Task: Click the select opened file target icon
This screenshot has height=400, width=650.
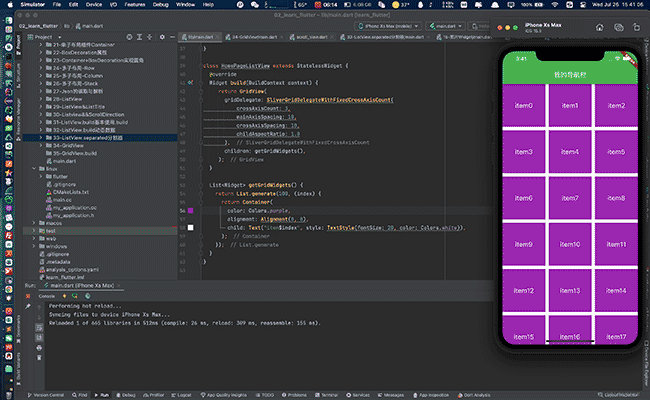Action: 129,37
